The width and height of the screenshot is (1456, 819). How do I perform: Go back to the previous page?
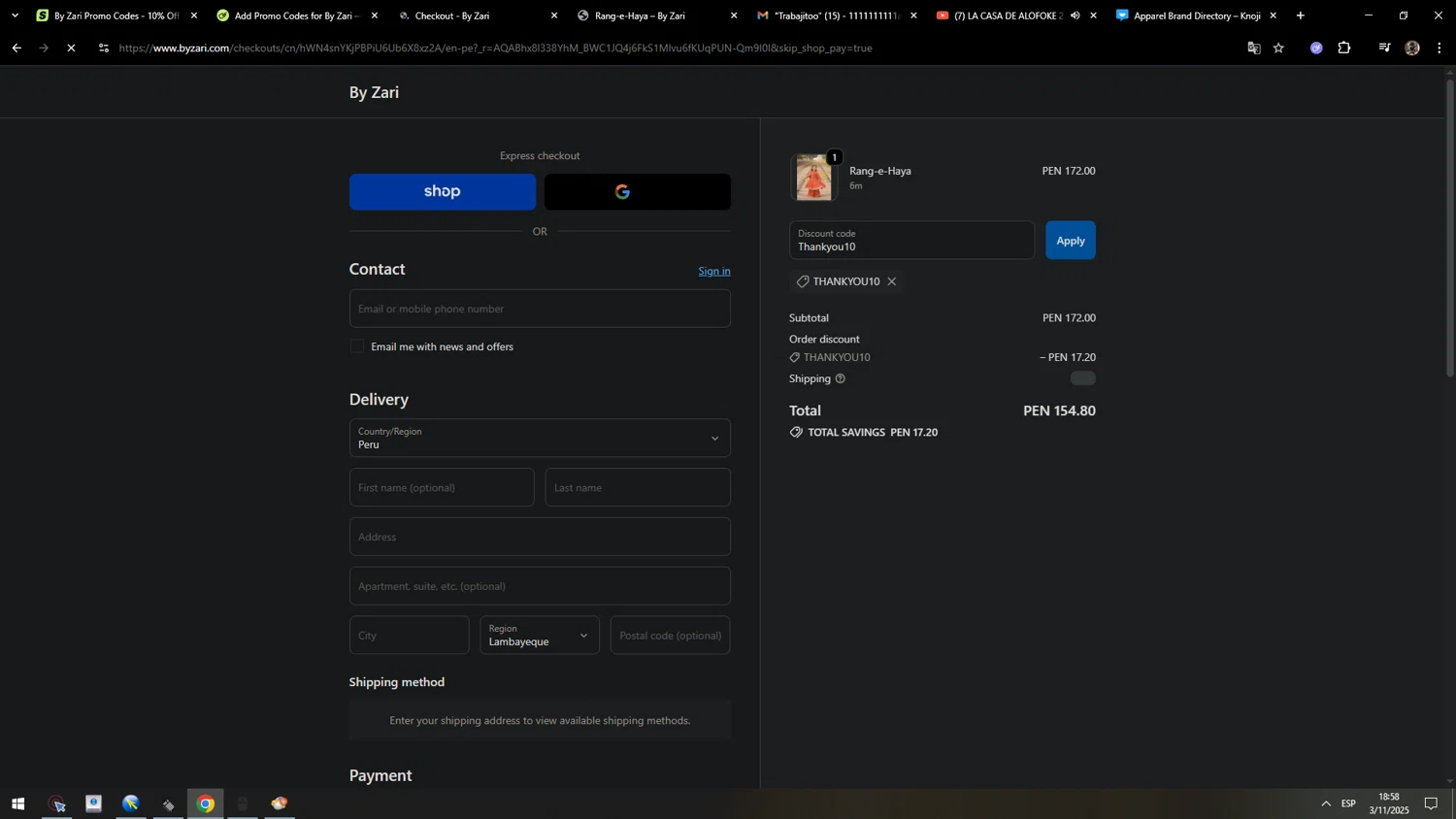point(17,48)
